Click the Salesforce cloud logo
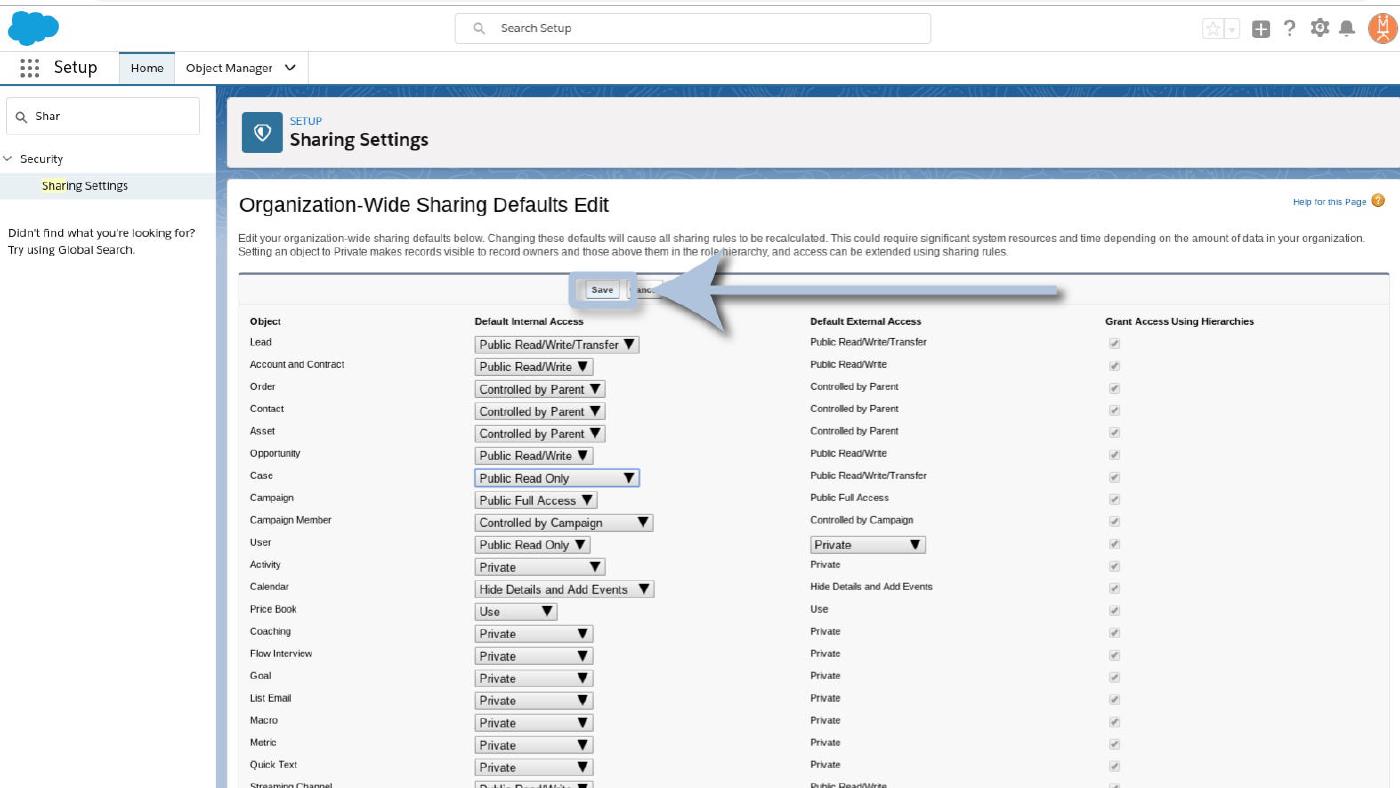 coord(33,28)
